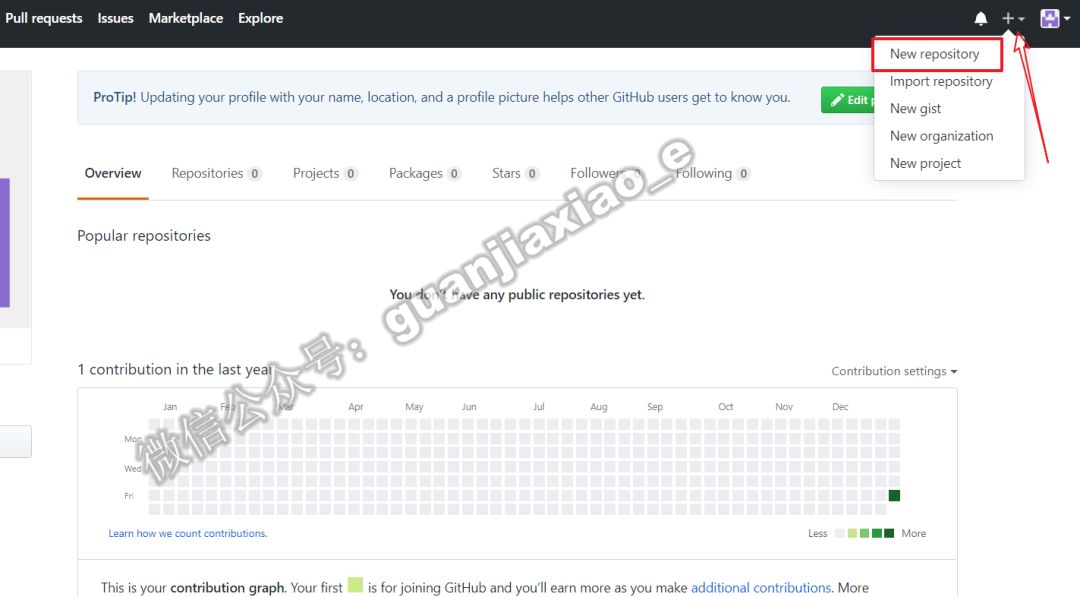This screenshot has height=597, width=1080.
Task: Go to Pull requests in the header
Action: 43,18
